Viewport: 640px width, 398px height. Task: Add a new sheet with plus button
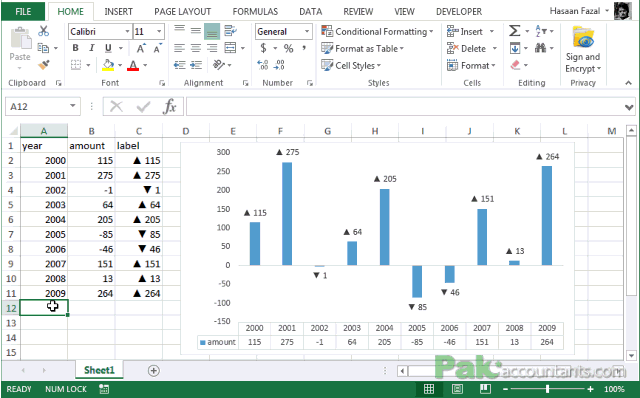(153, 371)
